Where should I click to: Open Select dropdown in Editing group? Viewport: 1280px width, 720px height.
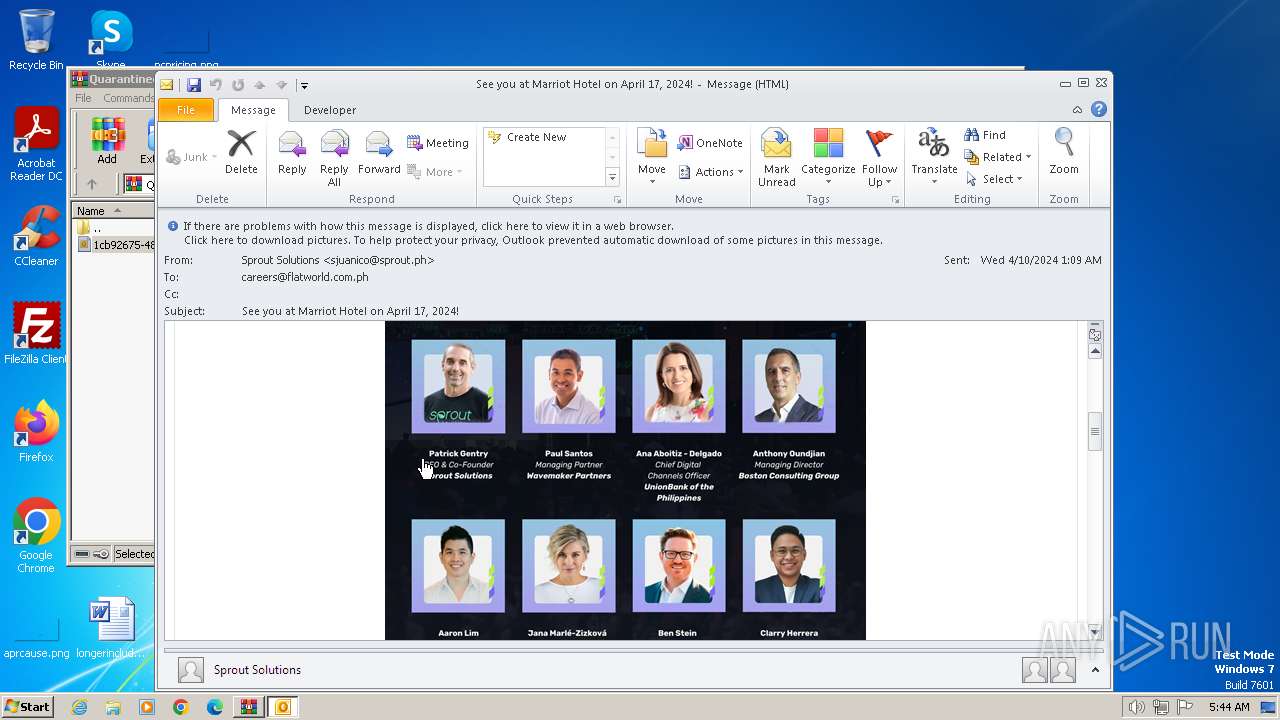tap(994, 179)
